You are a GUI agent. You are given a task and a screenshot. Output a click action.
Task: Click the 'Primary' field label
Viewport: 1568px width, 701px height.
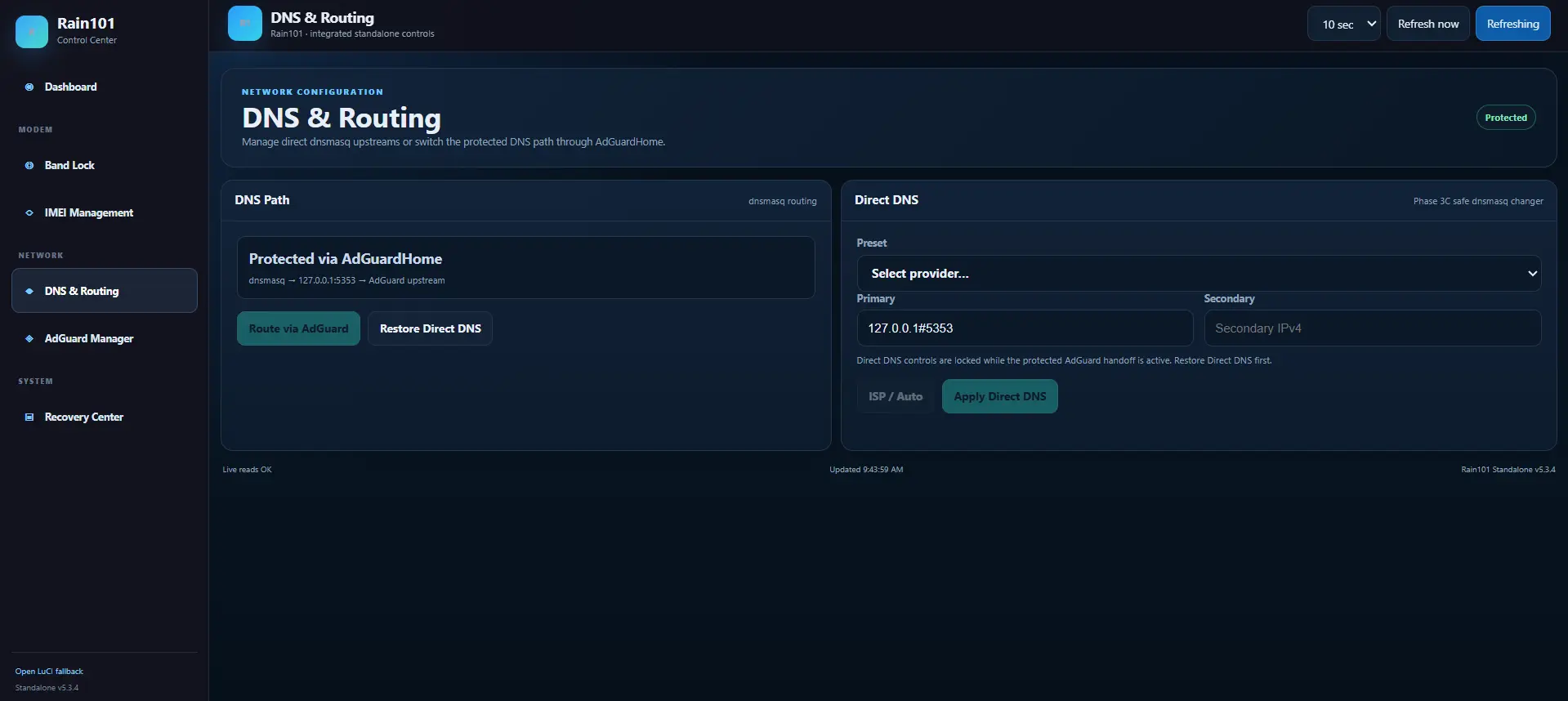tap(876, 299)
